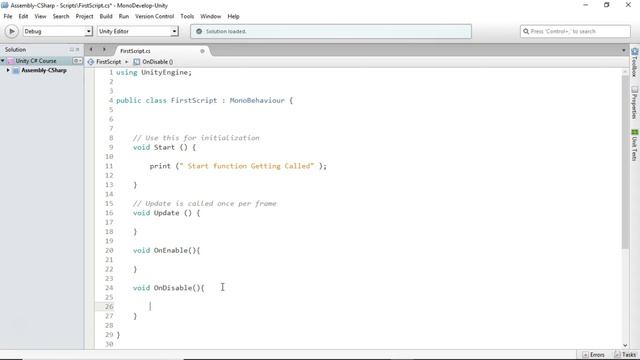Navigate back with left arrow icon
This screenshot has height=360, width=640.
(x=91, y=50)
